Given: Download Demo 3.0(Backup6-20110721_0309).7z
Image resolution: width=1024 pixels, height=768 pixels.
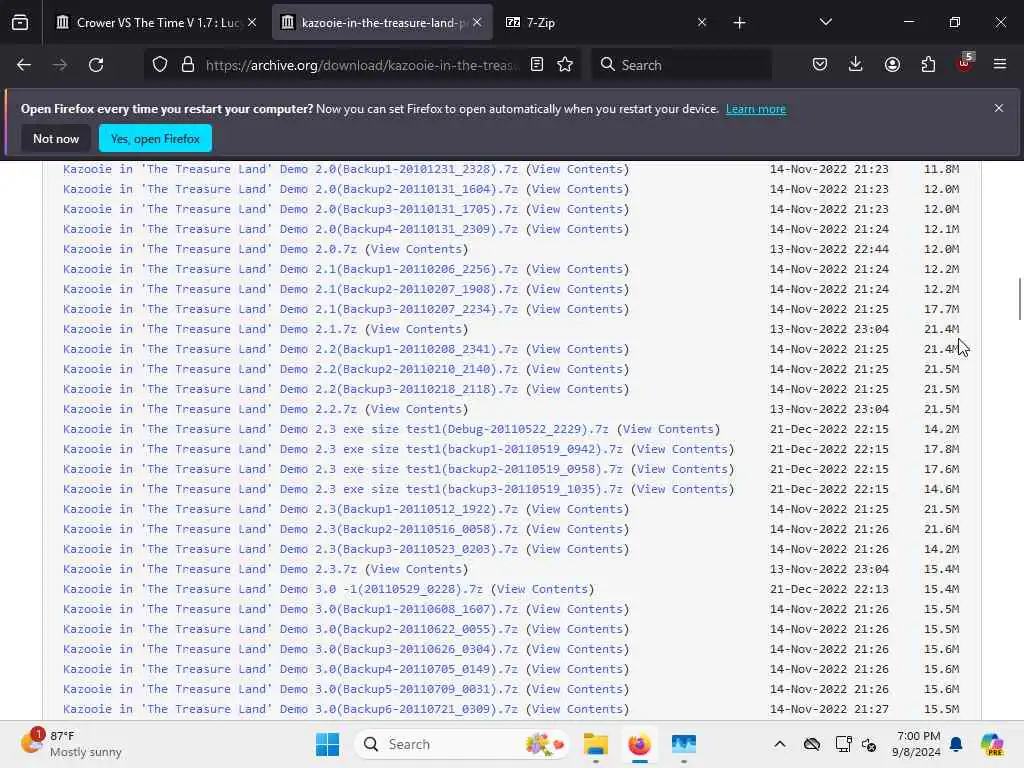Looking at the screenshot, I should (x=290, y=709).
